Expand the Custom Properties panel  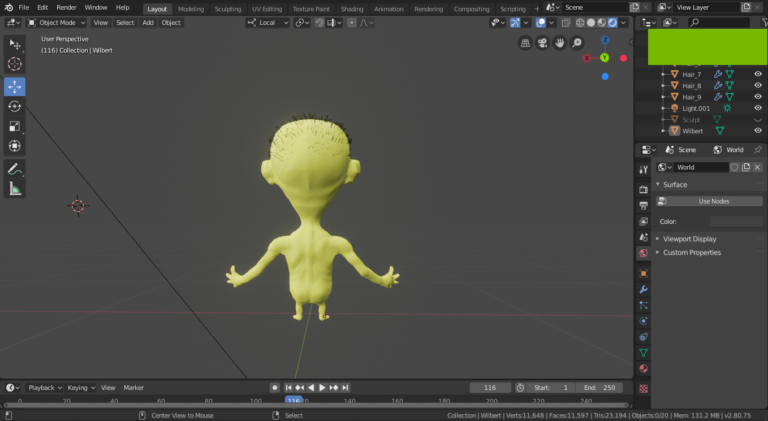coord(691,252)
